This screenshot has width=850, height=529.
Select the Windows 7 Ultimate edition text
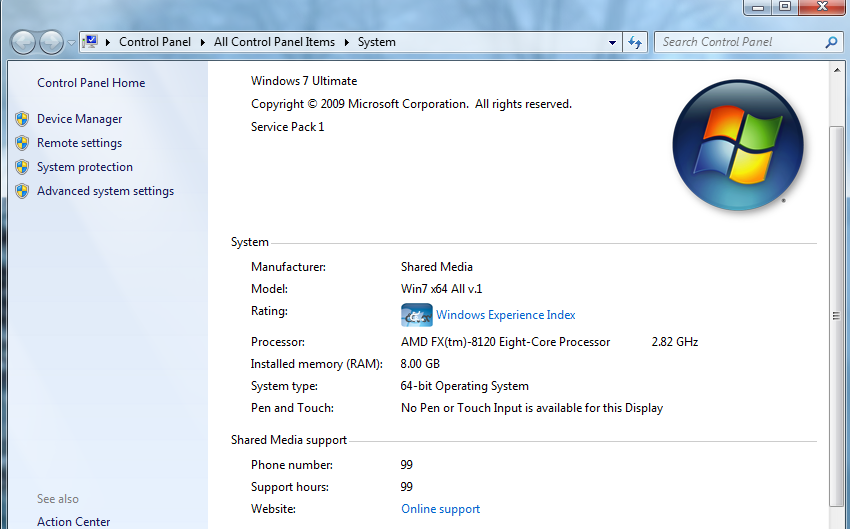coord(304,81)
